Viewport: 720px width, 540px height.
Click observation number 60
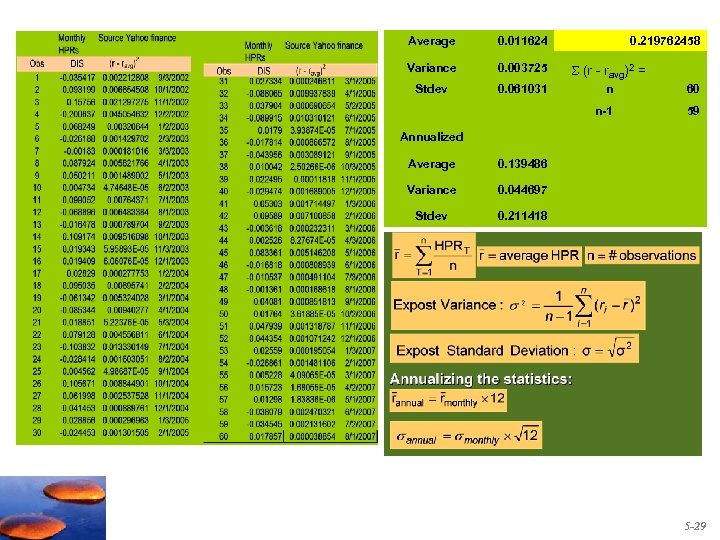(223, 436)
